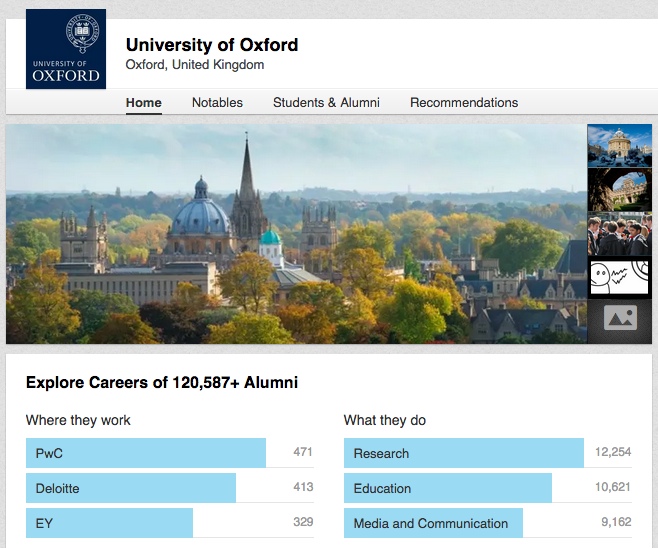Viewport: 658px width, 548px height.
Task: Open the Recommendations tab
Action: pyautogui.click(x=464, y=102)
